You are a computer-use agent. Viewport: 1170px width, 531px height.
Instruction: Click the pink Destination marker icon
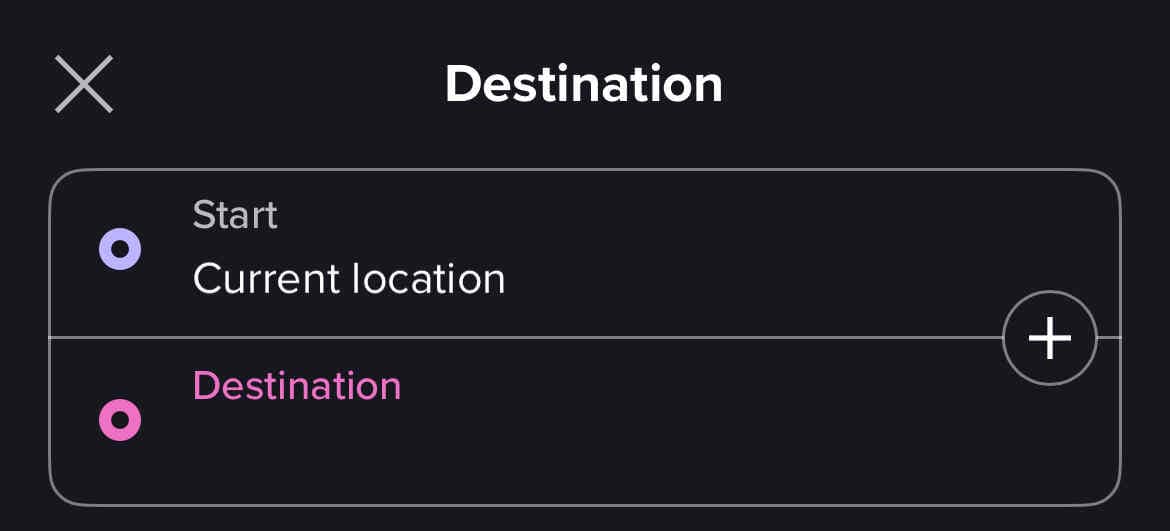point(120,420)
